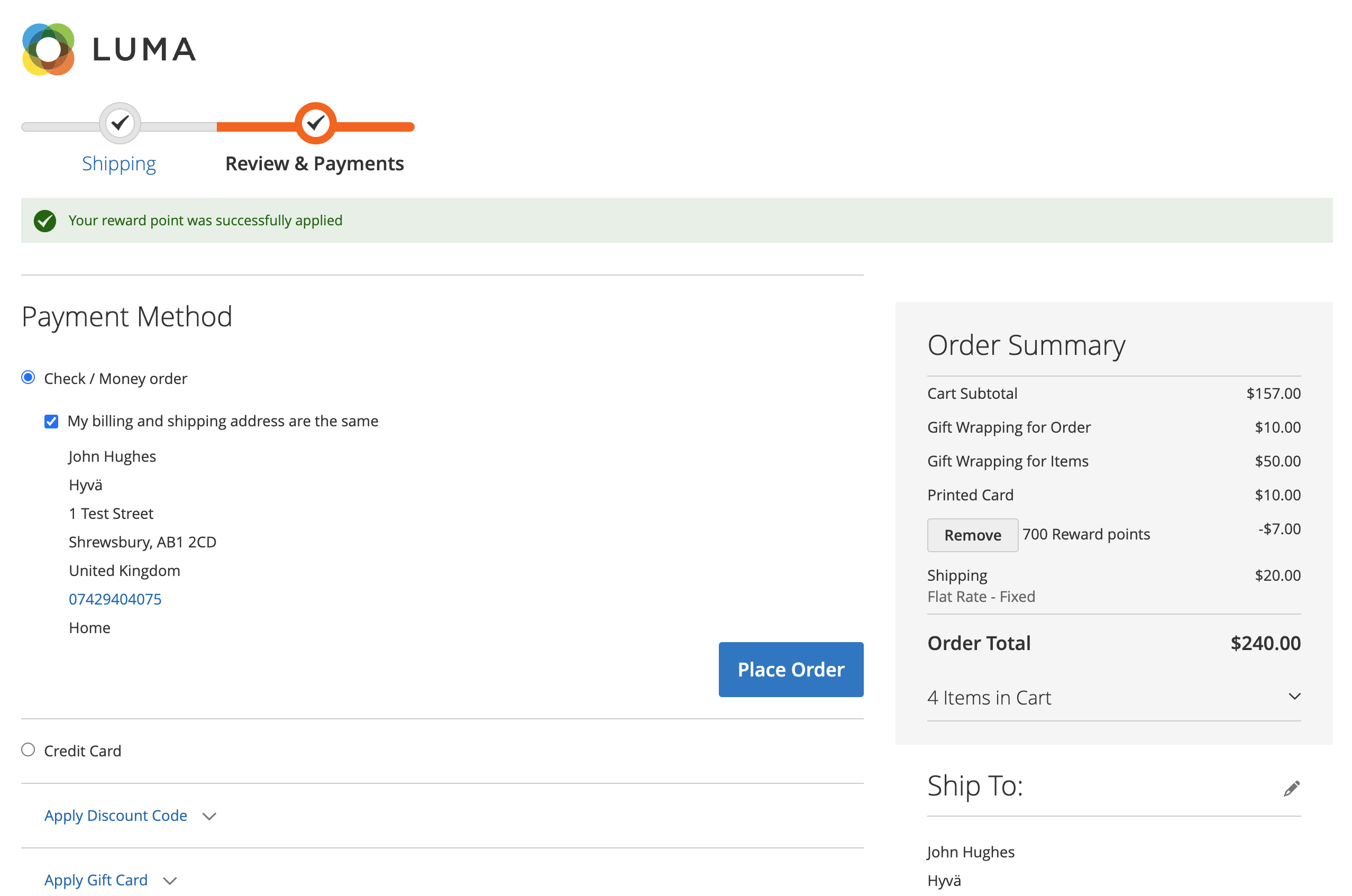Open the Apply Discount Code link
The height and width of the screenshot is (896, 1352).
click(116, 816)
